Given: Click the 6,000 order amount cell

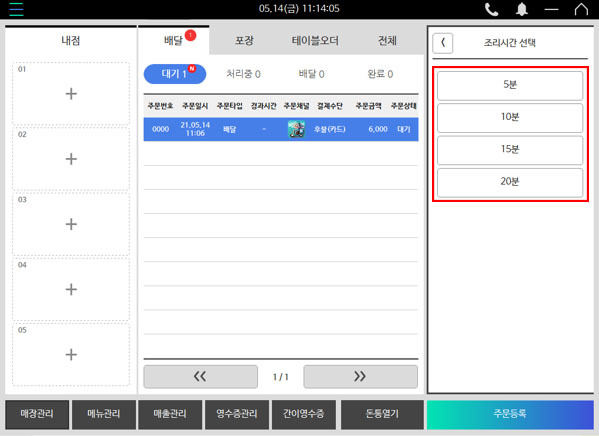Looking at the screenshot, I should (x=378, y=129).
